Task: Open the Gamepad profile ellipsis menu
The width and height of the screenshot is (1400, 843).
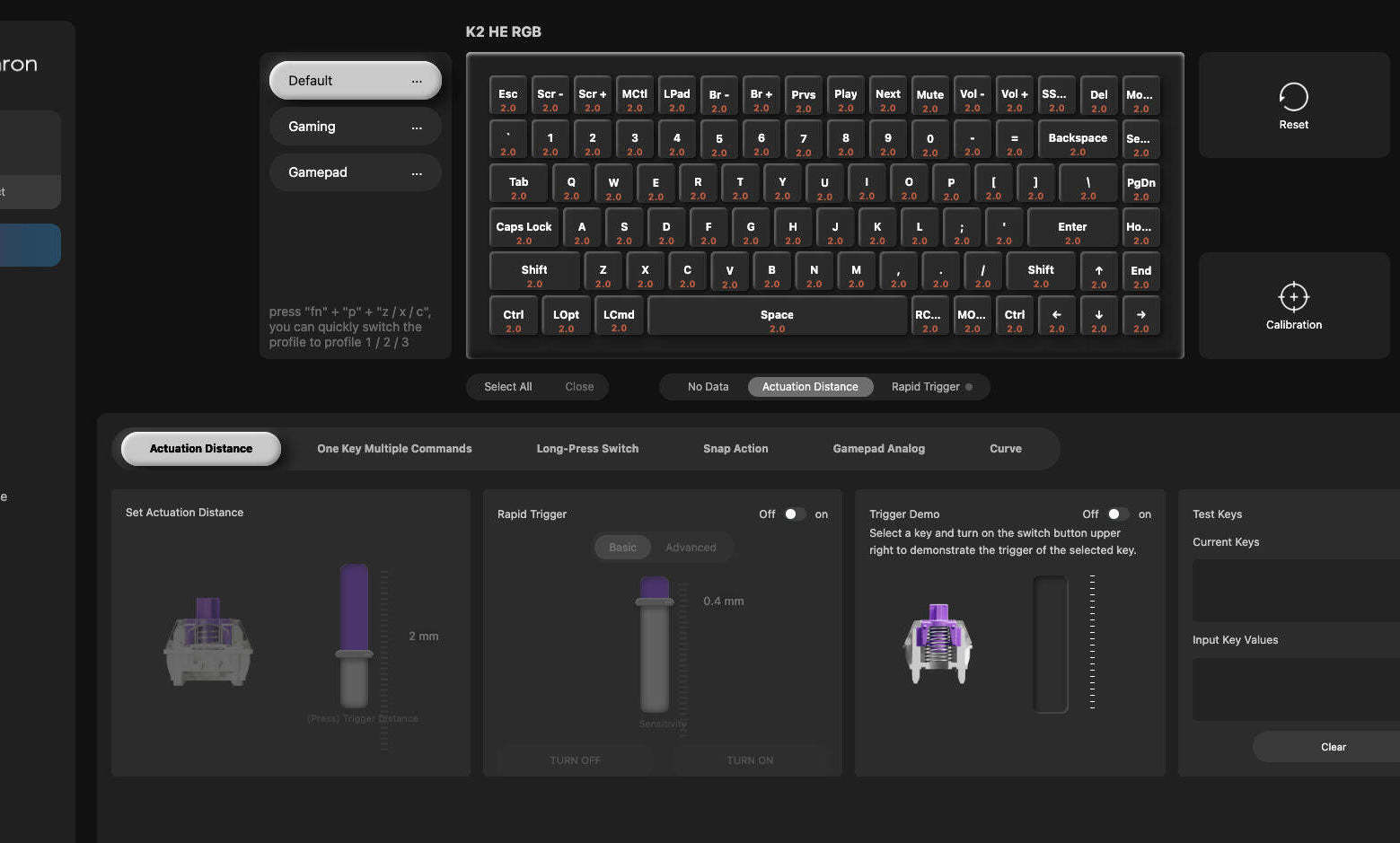Action: [417, 173]
